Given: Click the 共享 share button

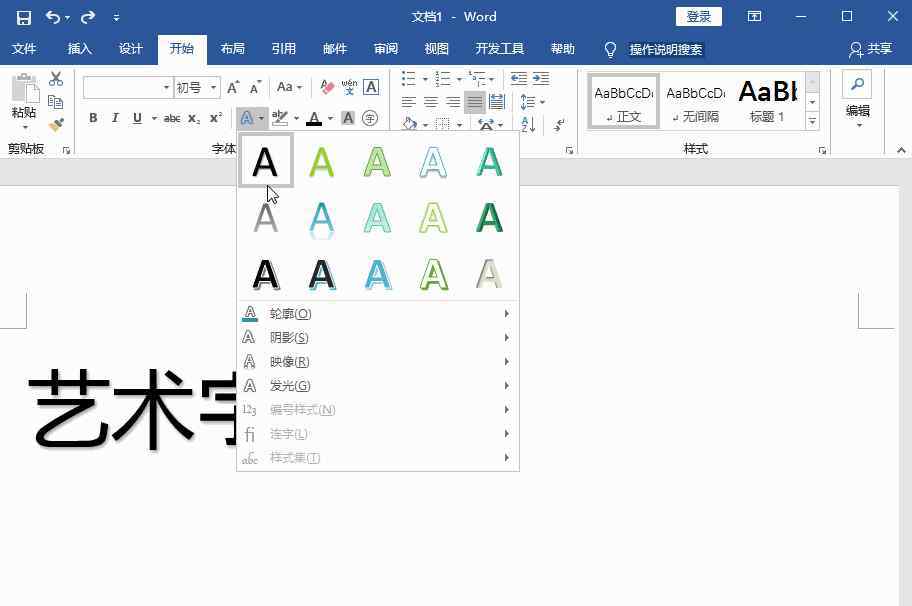Looking at the screenshot, I should coord(870,49).
